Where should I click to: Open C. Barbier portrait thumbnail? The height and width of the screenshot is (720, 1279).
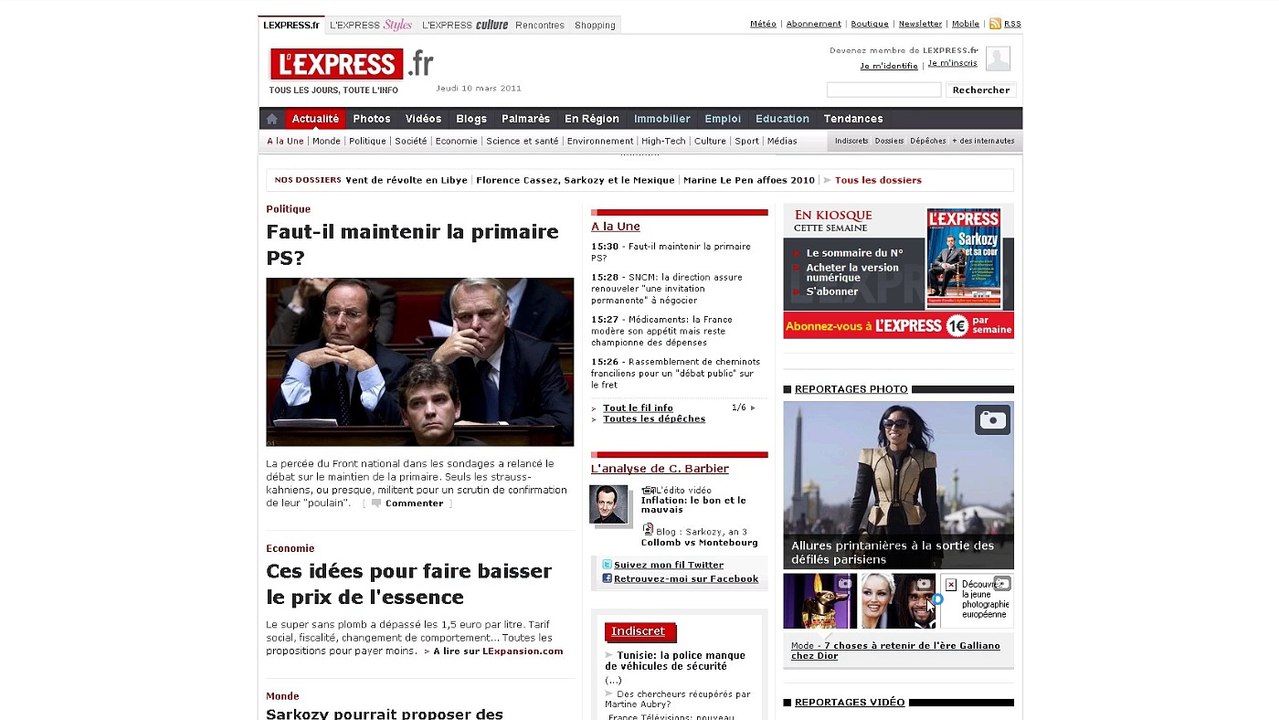[609, 505]
